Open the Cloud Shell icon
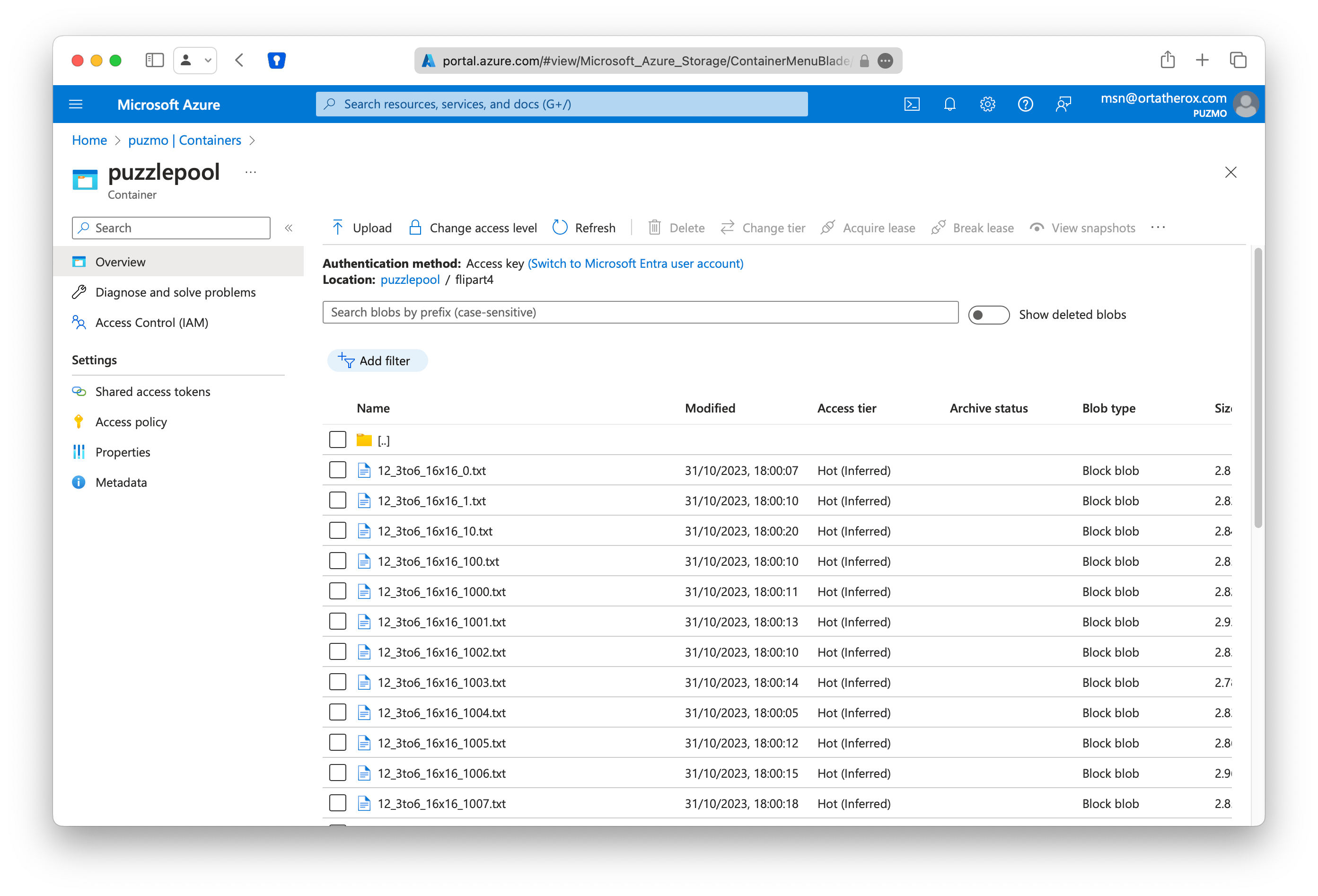The image size is (1318, 896). coord(911,105)
